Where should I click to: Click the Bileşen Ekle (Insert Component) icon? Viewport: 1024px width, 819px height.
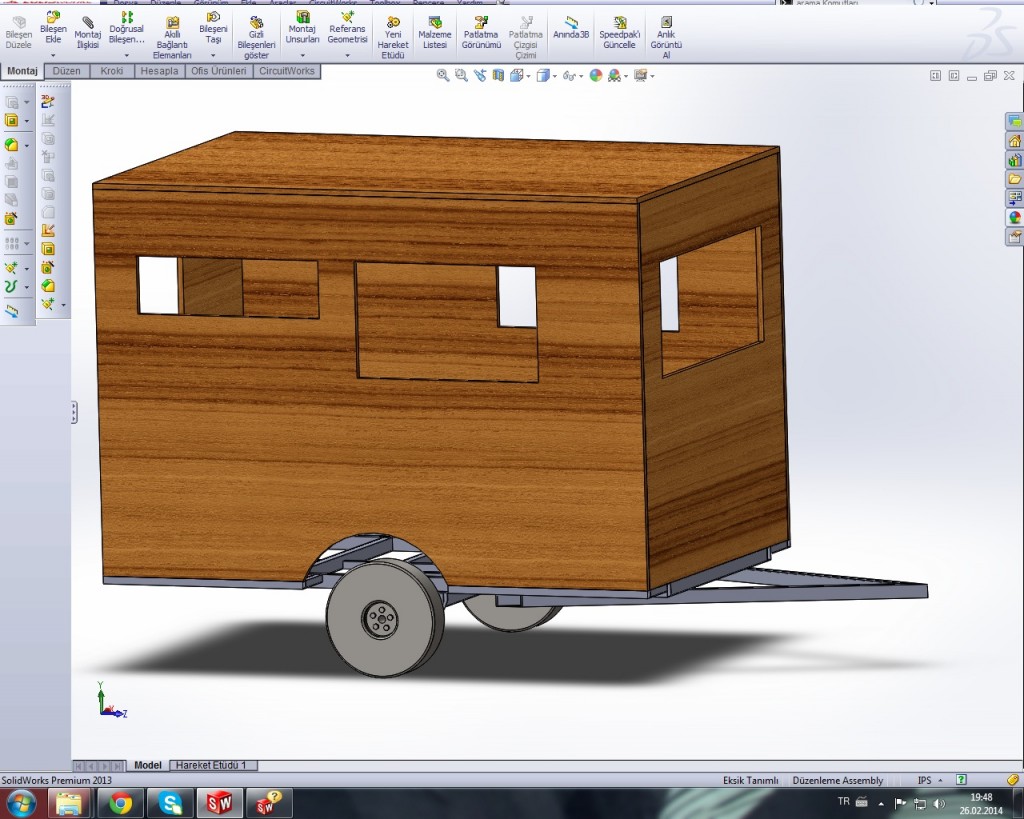(53, 19)
